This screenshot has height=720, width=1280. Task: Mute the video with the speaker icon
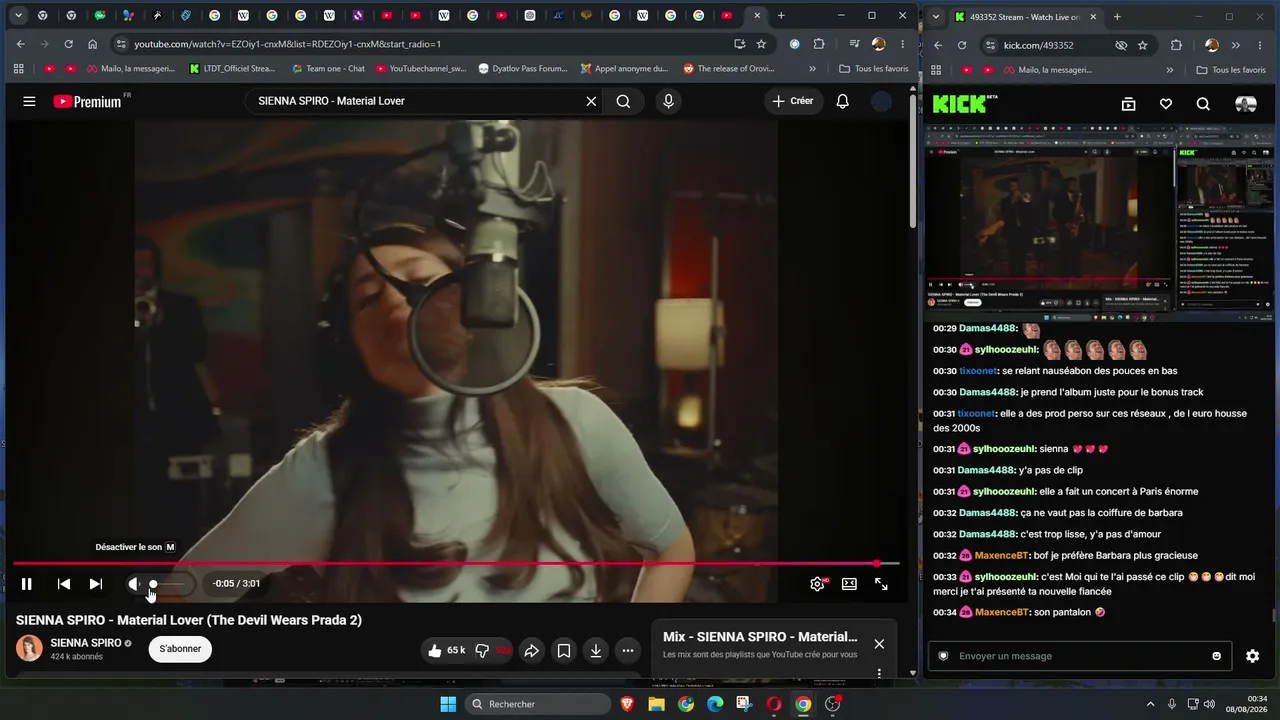coord(134,584)
